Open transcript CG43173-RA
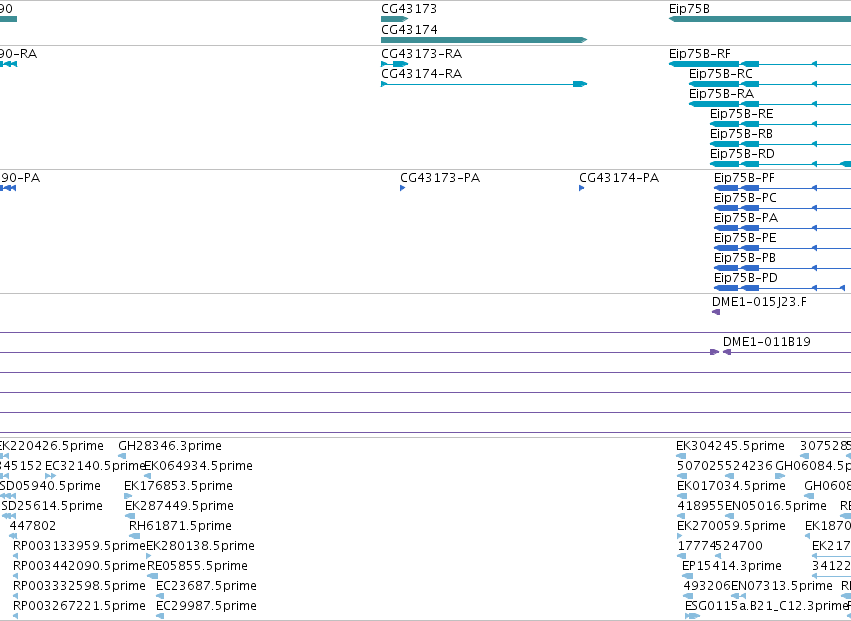 [x=421, y=54]
